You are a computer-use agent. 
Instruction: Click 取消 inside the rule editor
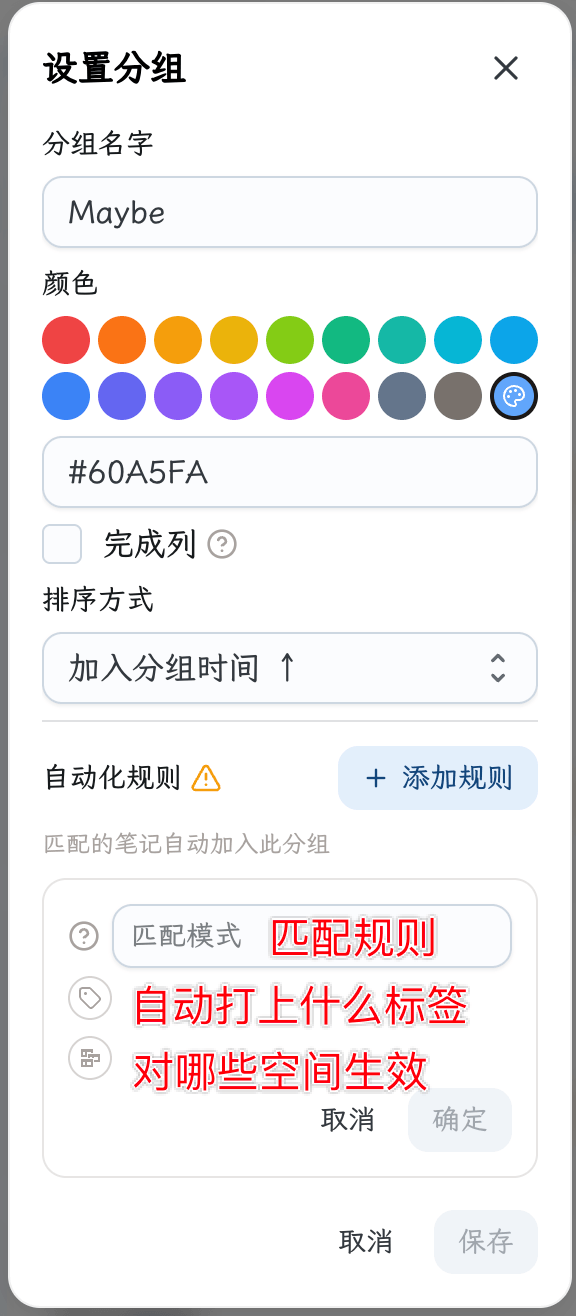click(348, 1120)
